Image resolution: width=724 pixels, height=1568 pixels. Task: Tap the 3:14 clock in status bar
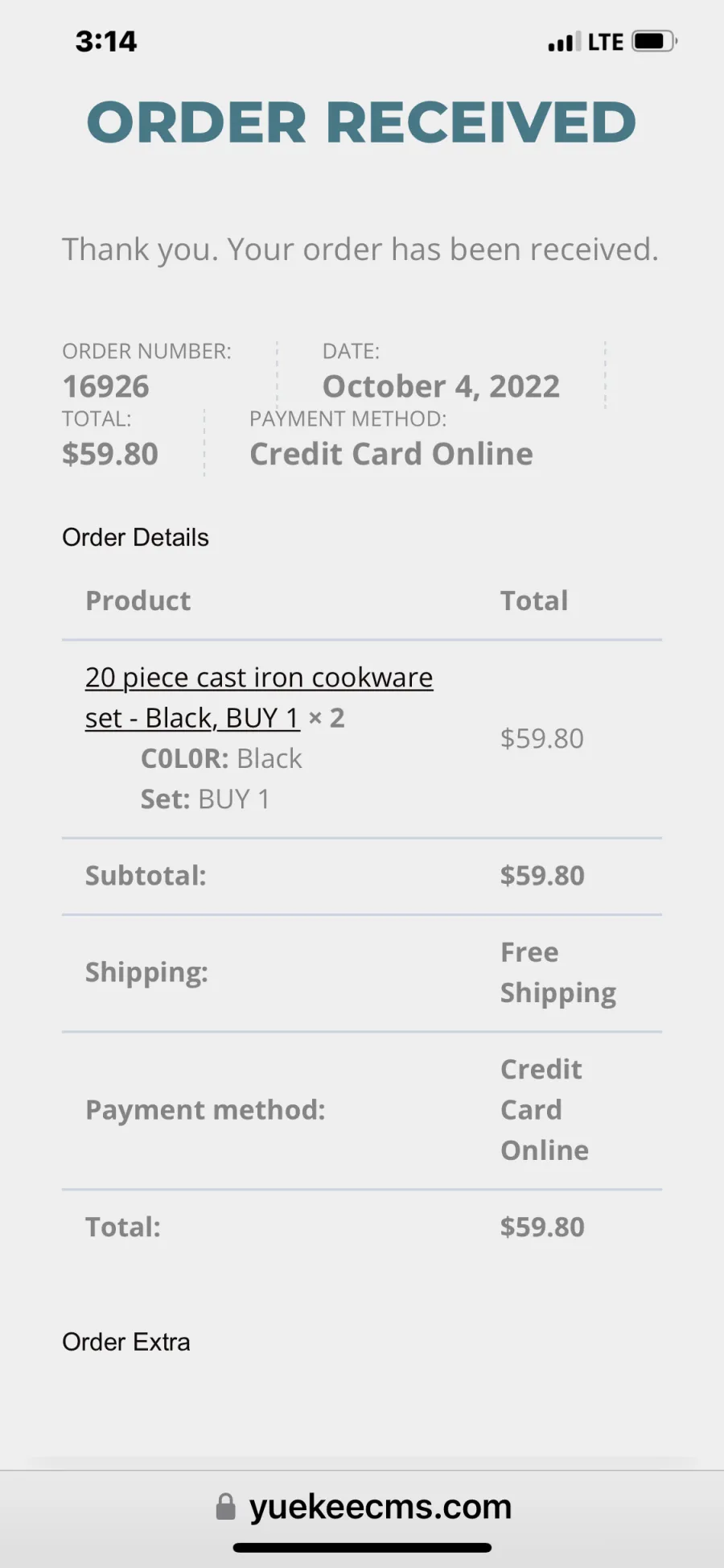tap(106, 41)
